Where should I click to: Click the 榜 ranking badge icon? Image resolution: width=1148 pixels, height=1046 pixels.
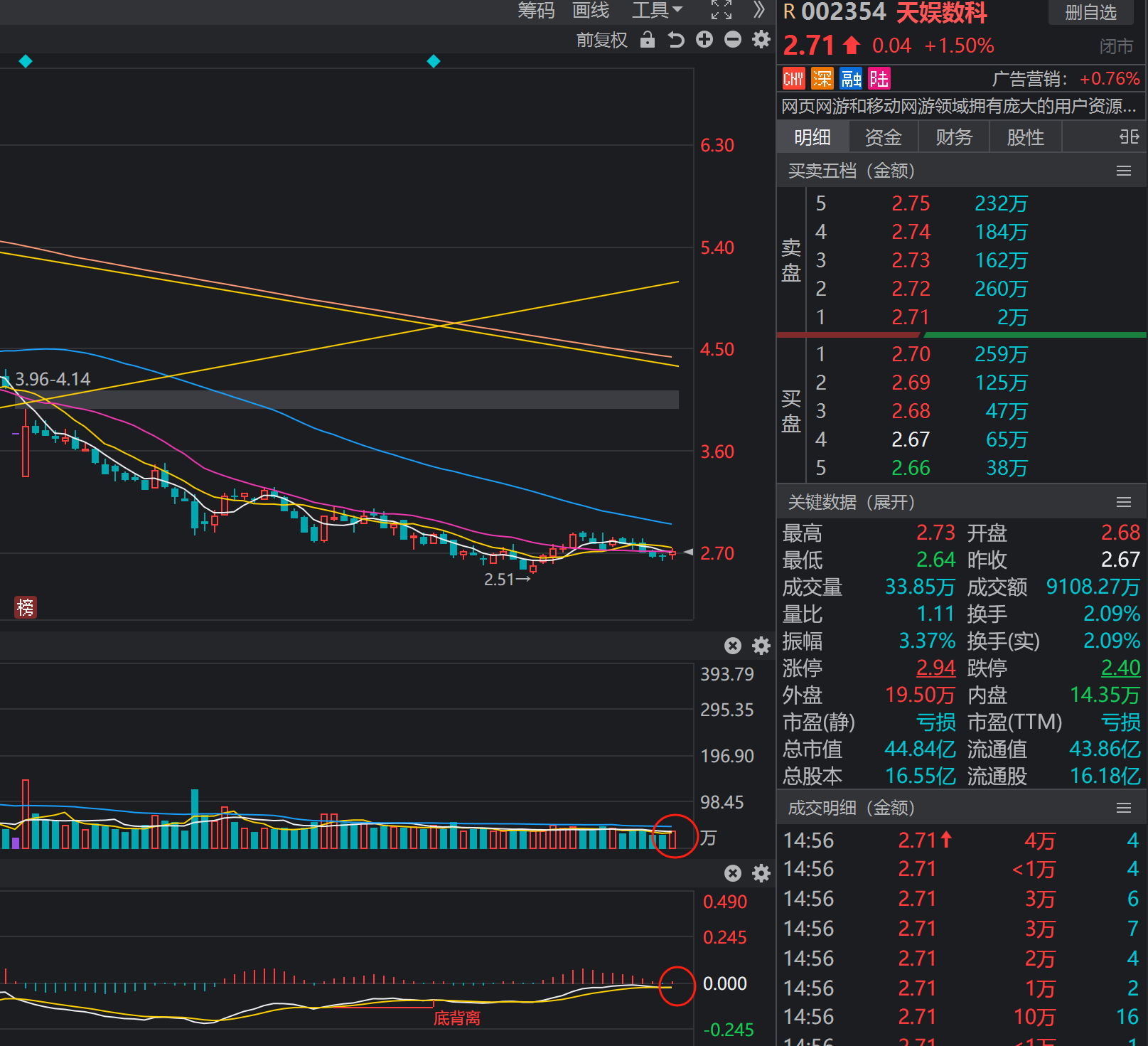coord(26,607)
